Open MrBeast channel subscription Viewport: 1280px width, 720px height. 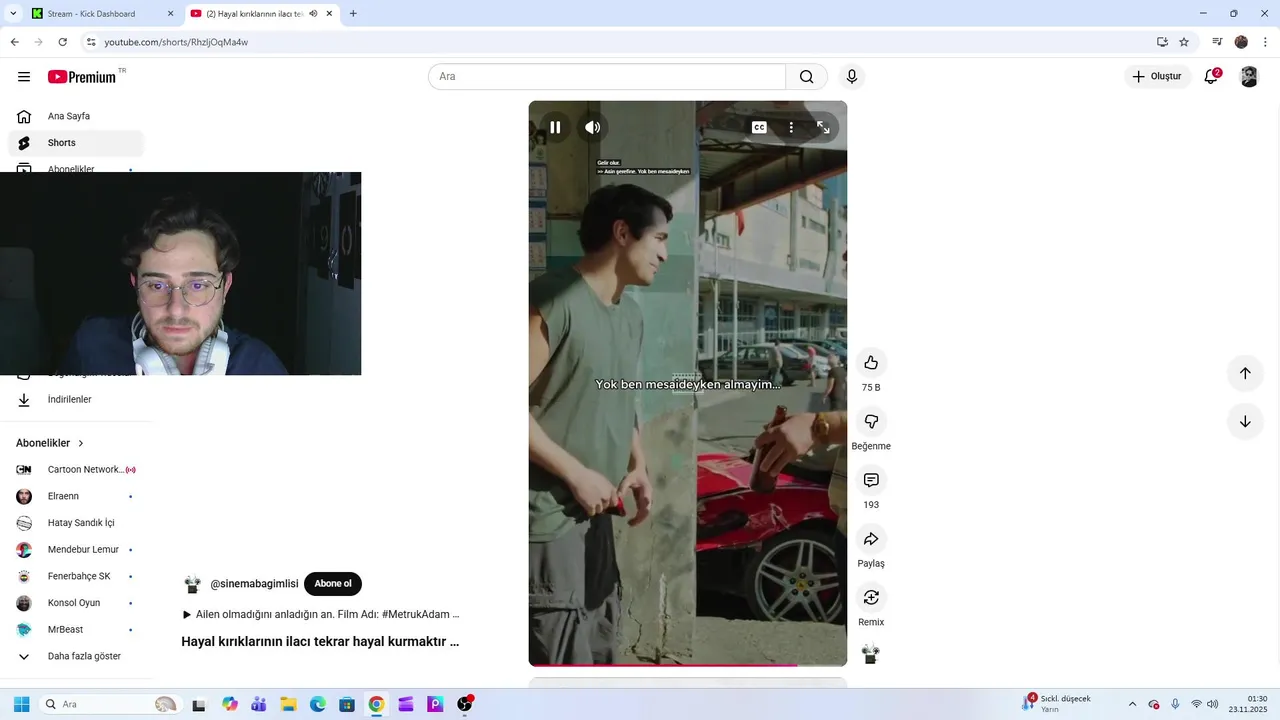coord(76,630)
